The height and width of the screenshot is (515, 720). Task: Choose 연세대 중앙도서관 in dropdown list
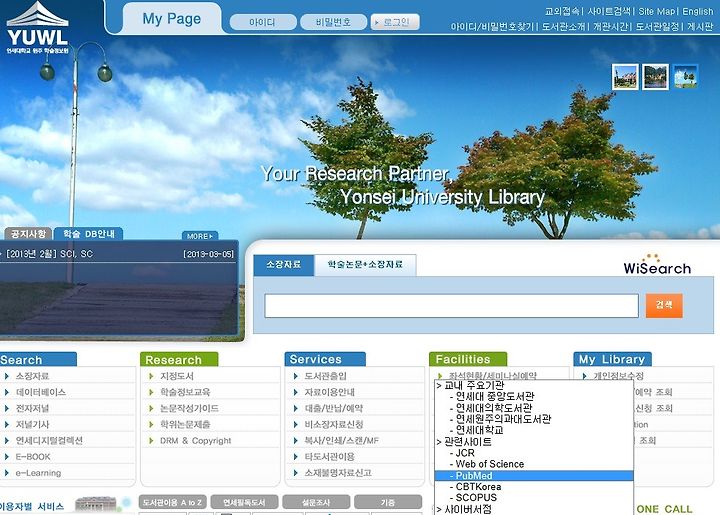pos(534,396)
